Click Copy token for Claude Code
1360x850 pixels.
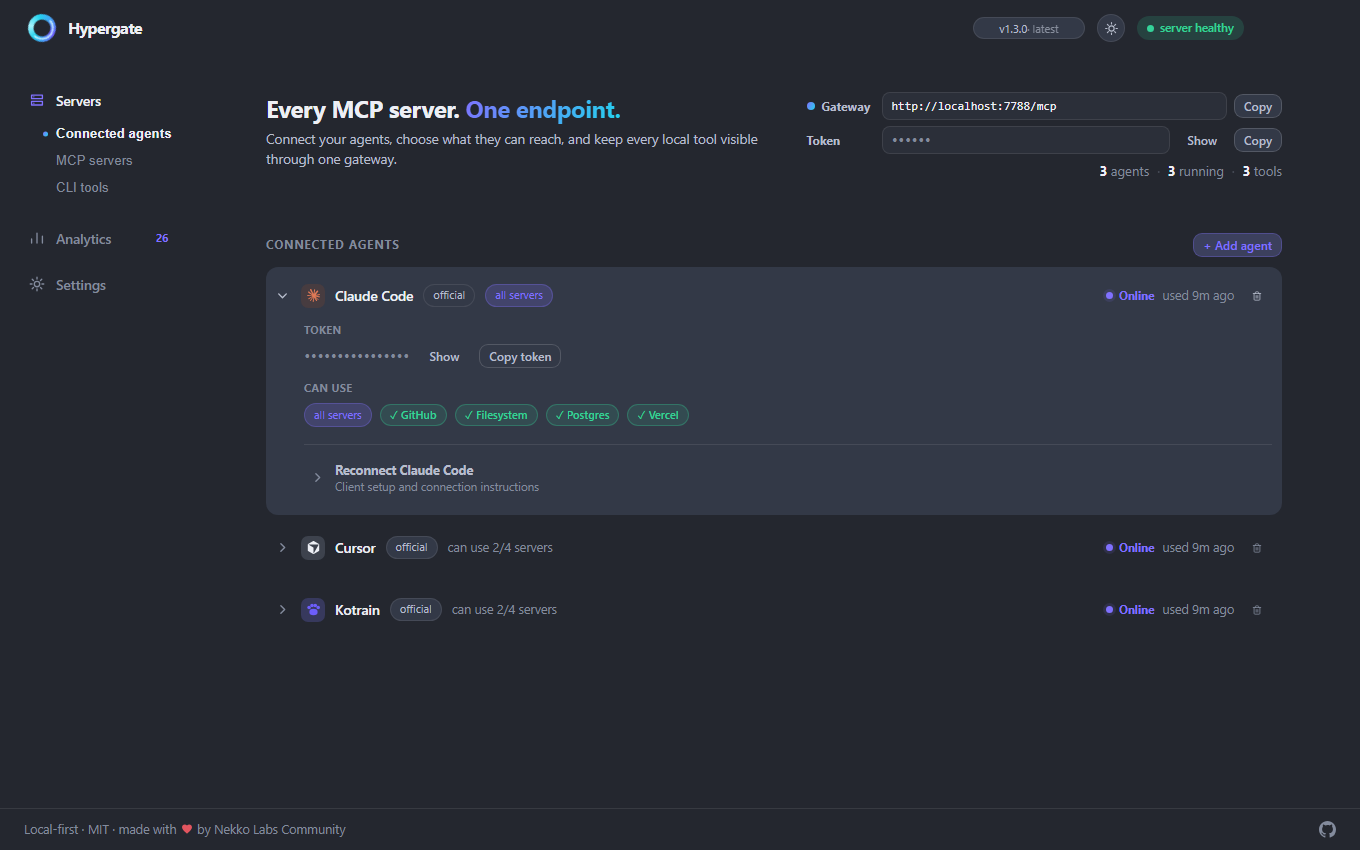pos(520,357)
